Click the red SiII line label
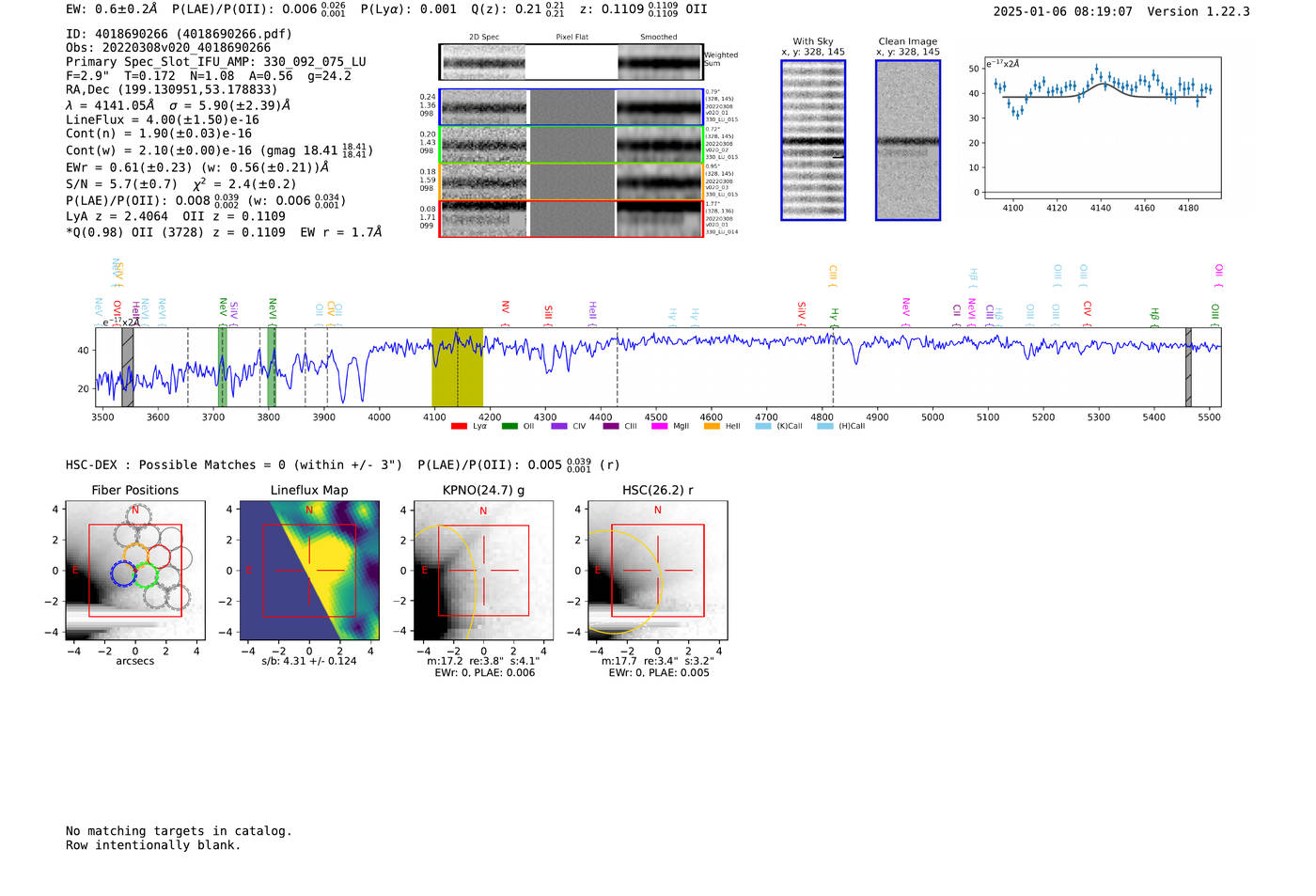Viewport: 1316px width, 896px height. click(x=549, y=313)
